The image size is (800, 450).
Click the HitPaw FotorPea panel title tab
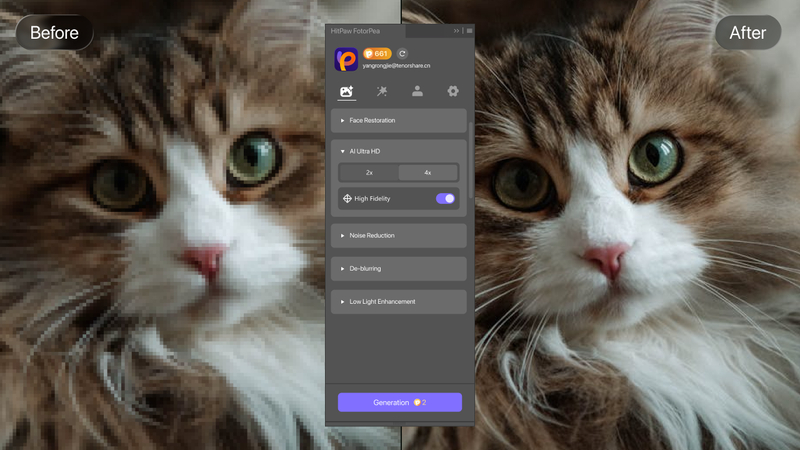tap(366, 31)
